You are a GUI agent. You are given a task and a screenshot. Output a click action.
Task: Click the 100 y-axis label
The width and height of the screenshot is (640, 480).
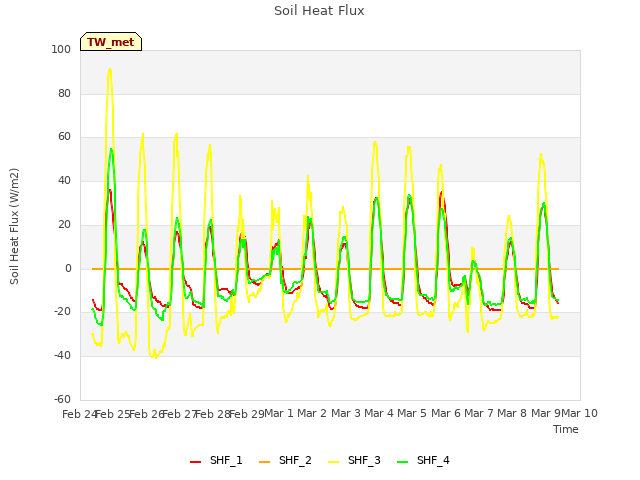click(x=61, y=49)
